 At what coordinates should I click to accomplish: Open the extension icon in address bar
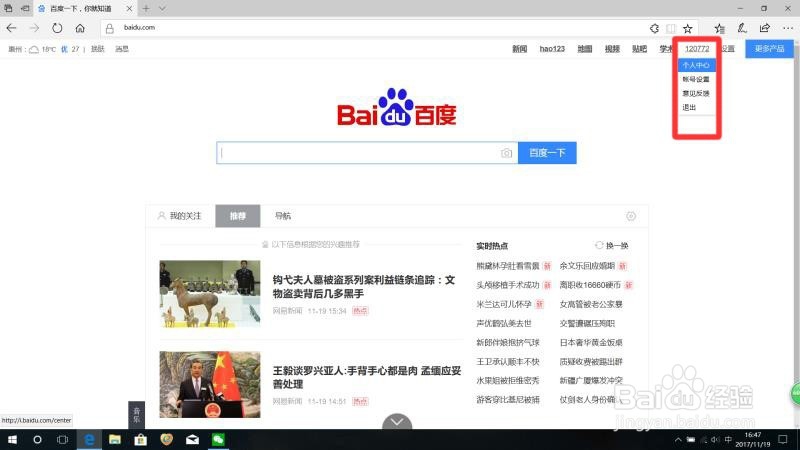pos(654,29)
